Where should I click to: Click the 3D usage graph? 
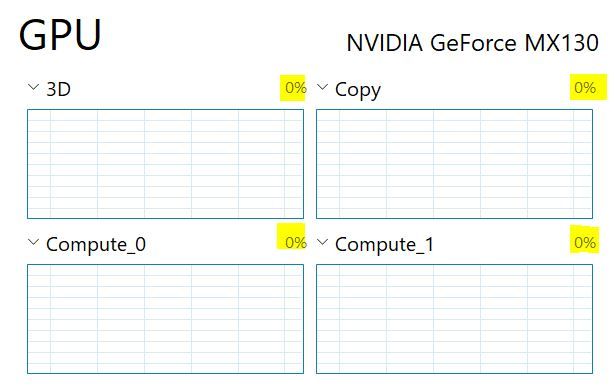[165, 164]
